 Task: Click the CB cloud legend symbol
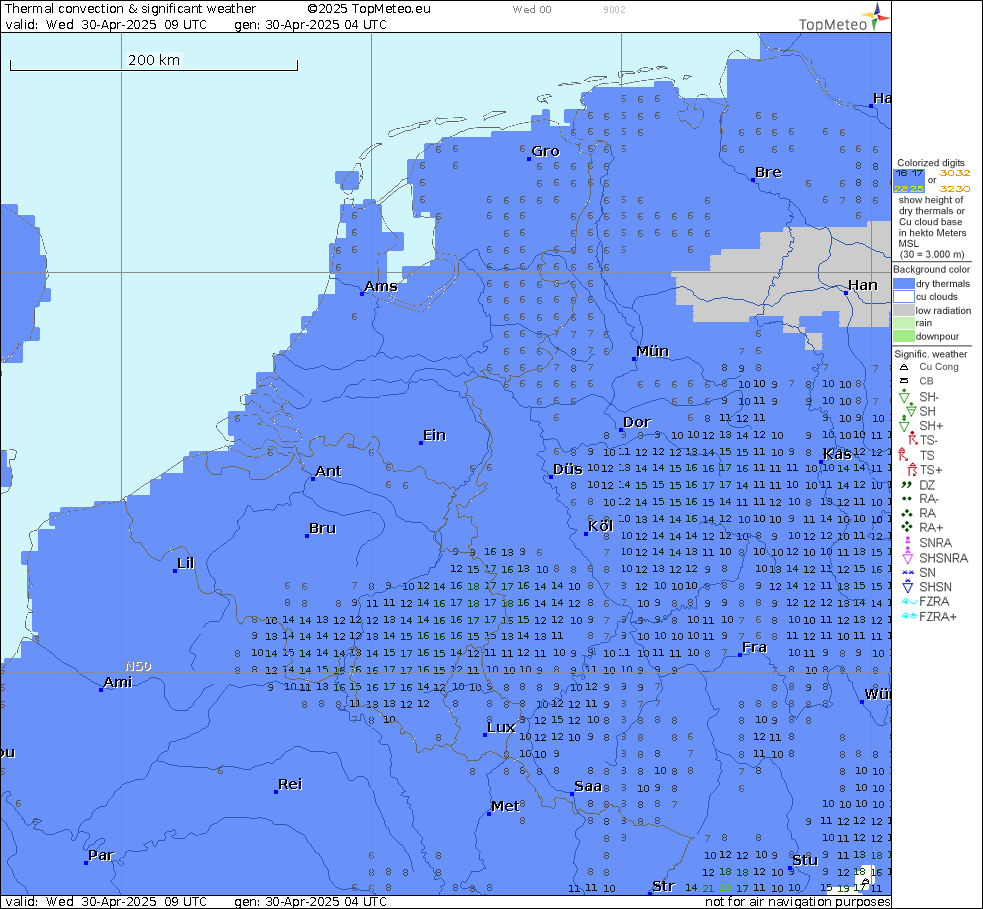pos(903,381)
